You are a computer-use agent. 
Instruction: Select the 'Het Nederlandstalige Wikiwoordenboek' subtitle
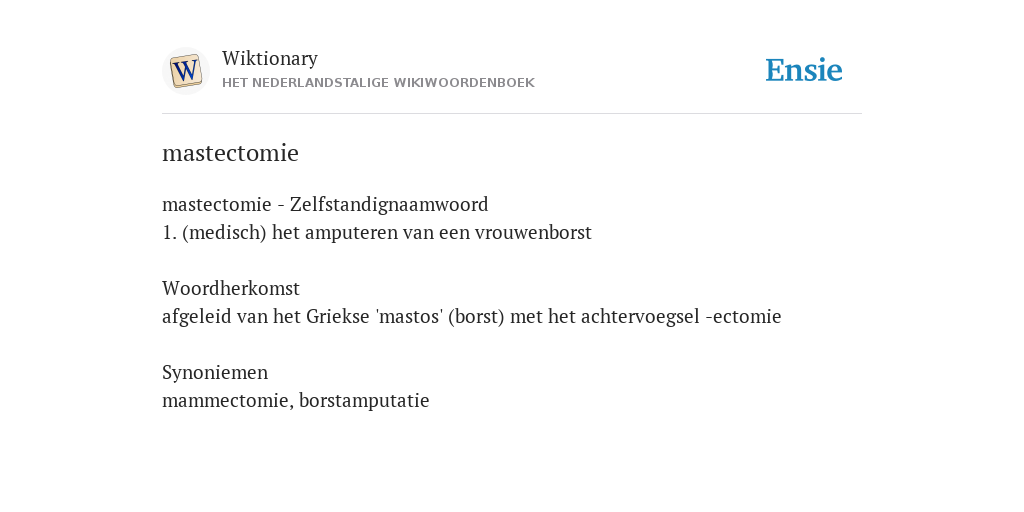[378, 83]
